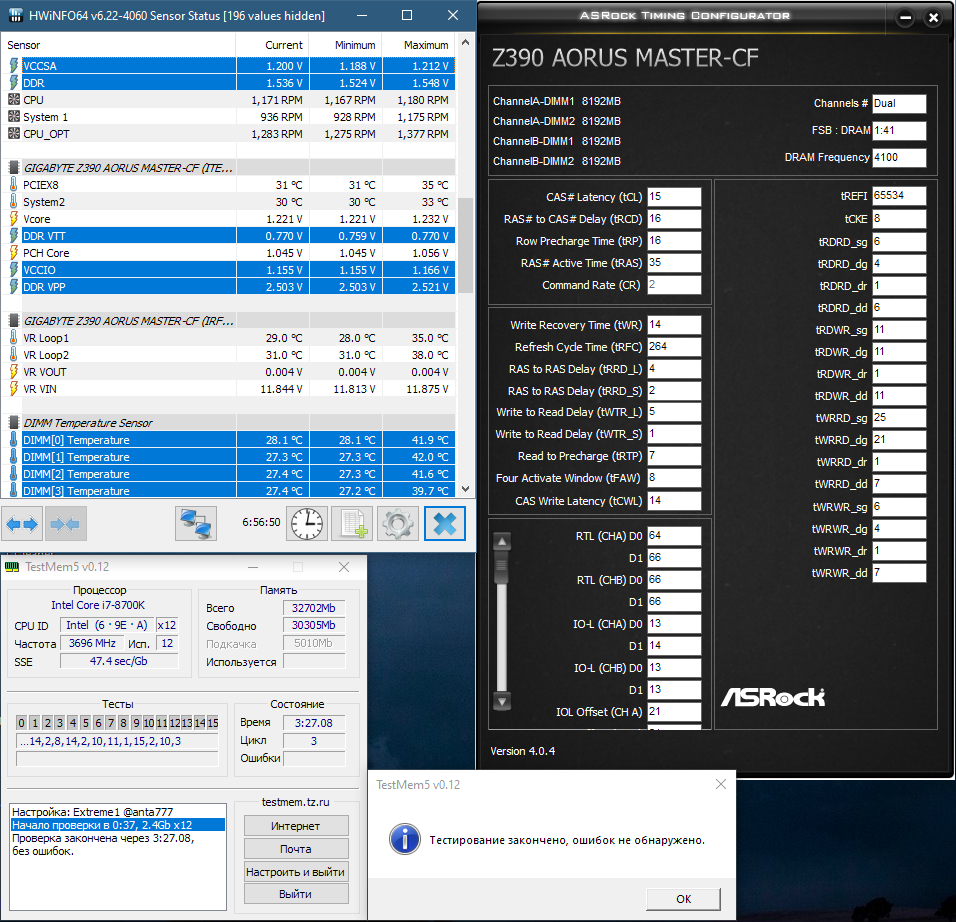Image resolution: width=956 pixels, height=922 pixels.
Task: Click the DIMM[3] Temperature sensor row
Action: pos(232,490)
